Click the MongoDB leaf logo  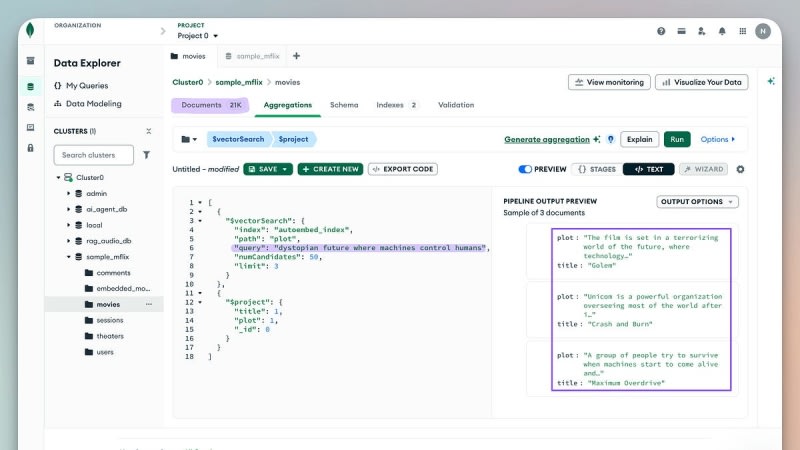coord(30,31)
